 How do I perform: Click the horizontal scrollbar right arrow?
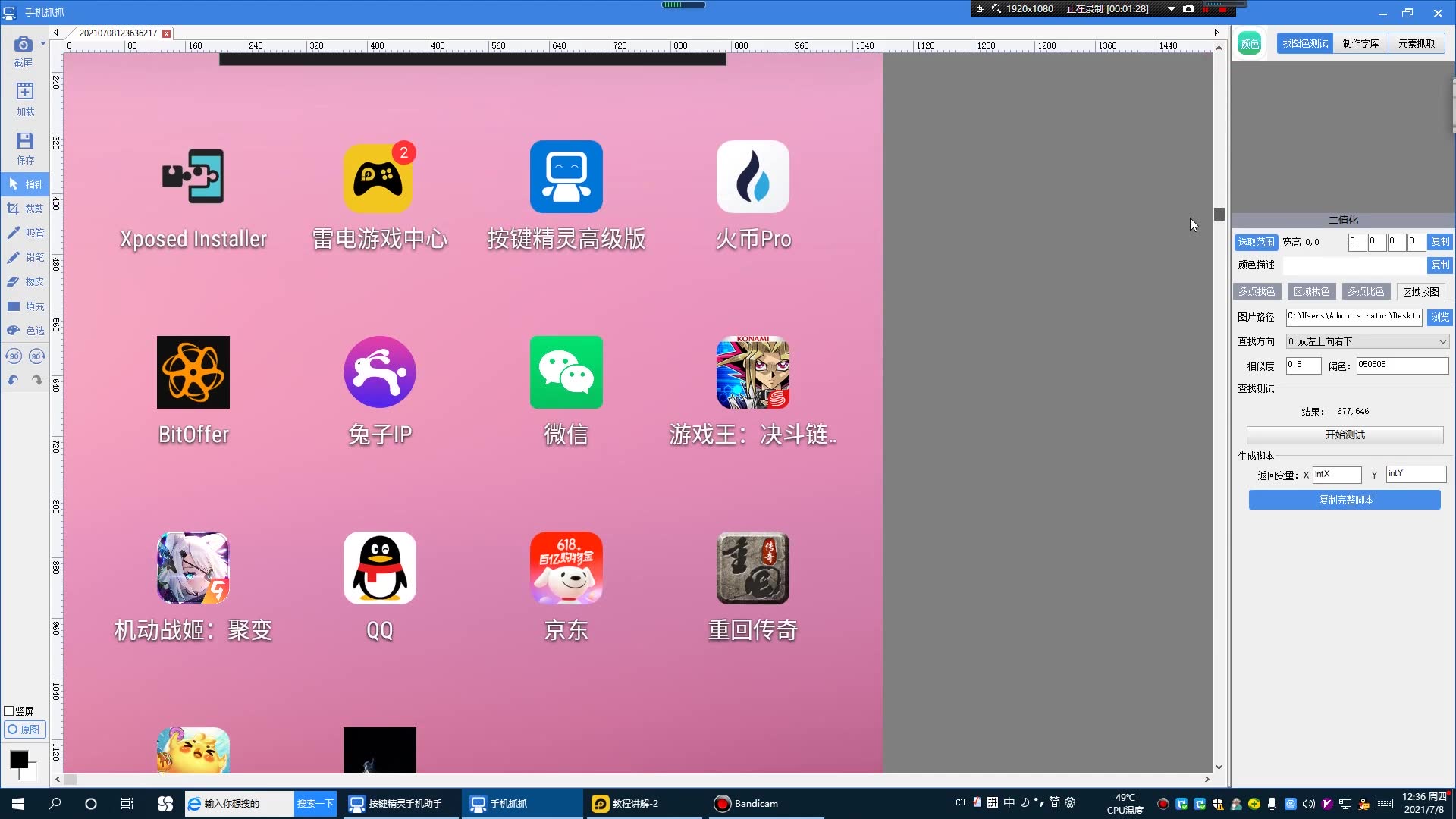point(1207,780)
